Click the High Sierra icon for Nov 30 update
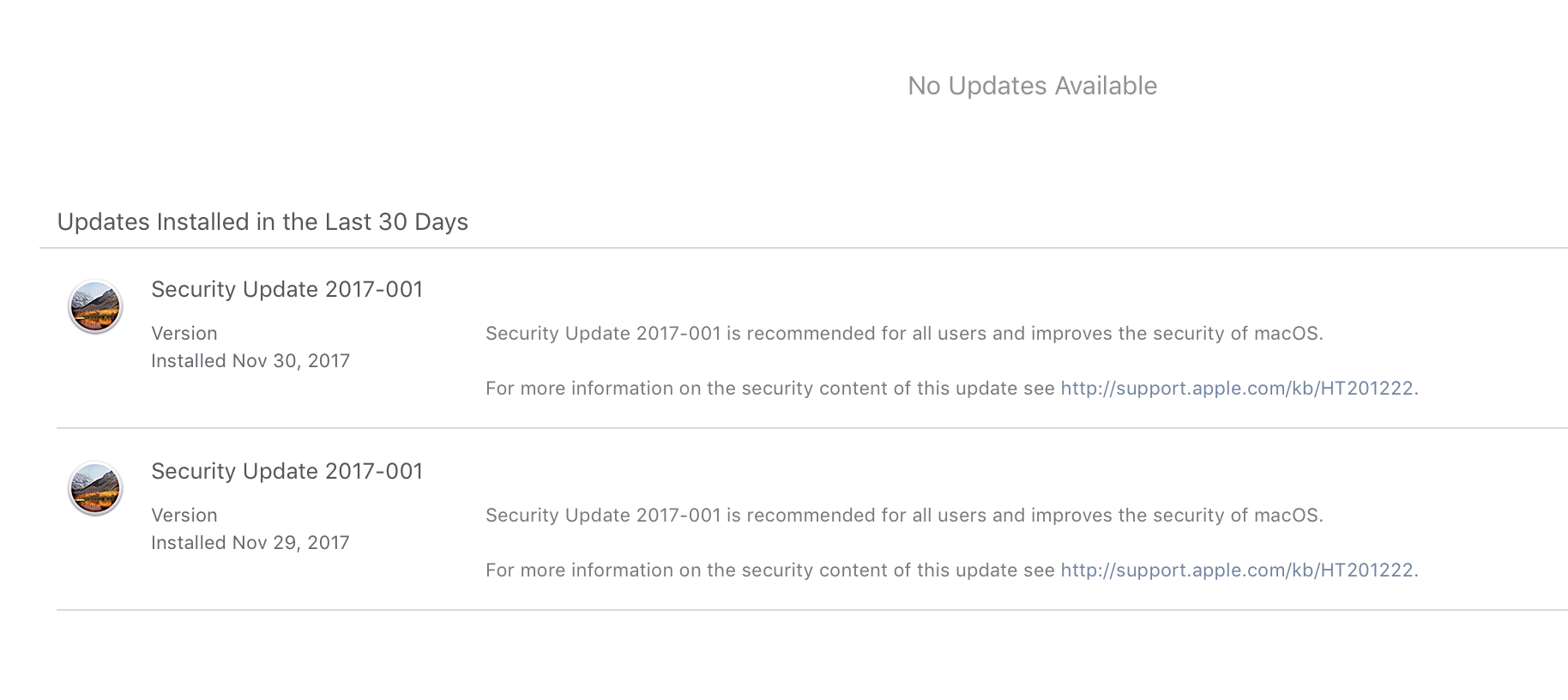The width and height of the screenshot is (1568, 700). [x=95, y=306]
